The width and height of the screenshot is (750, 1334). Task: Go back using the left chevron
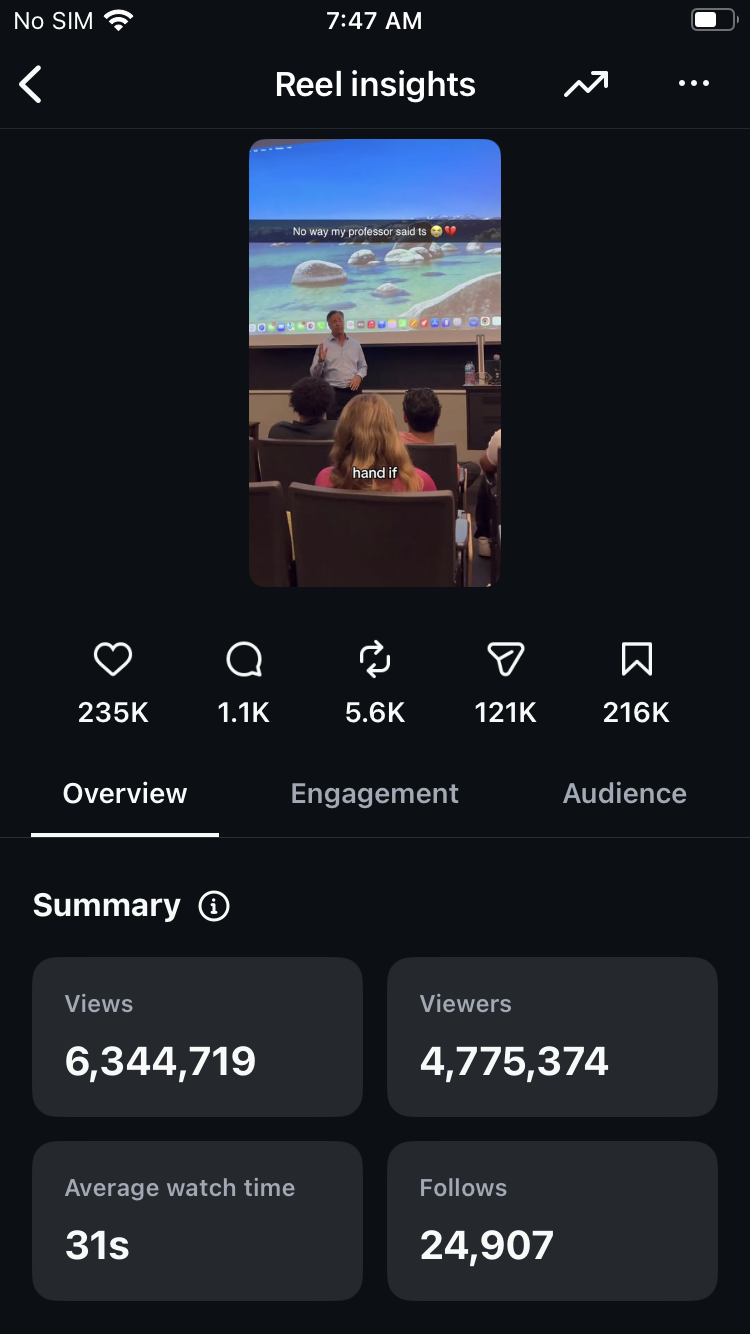tap(31, 85)
